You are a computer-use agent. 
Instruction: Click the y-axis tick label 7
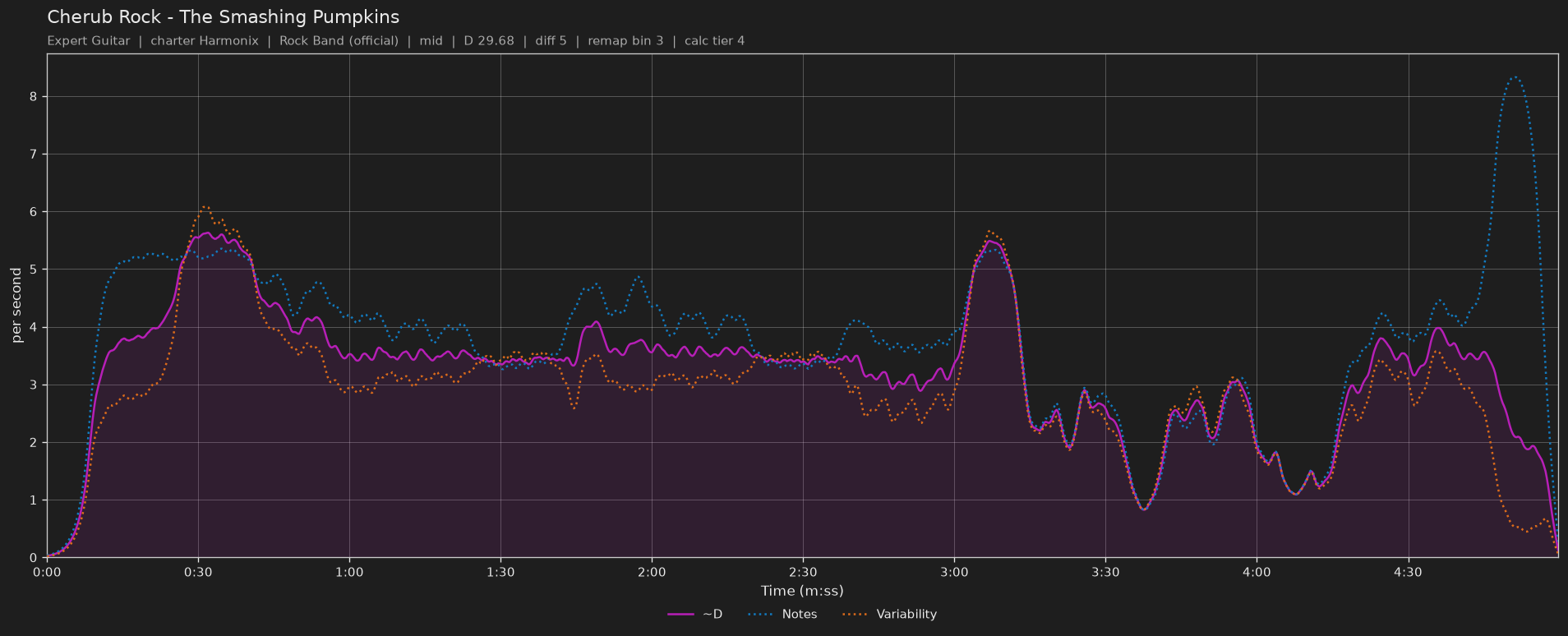pyautogui.click(x=34, y=154)
